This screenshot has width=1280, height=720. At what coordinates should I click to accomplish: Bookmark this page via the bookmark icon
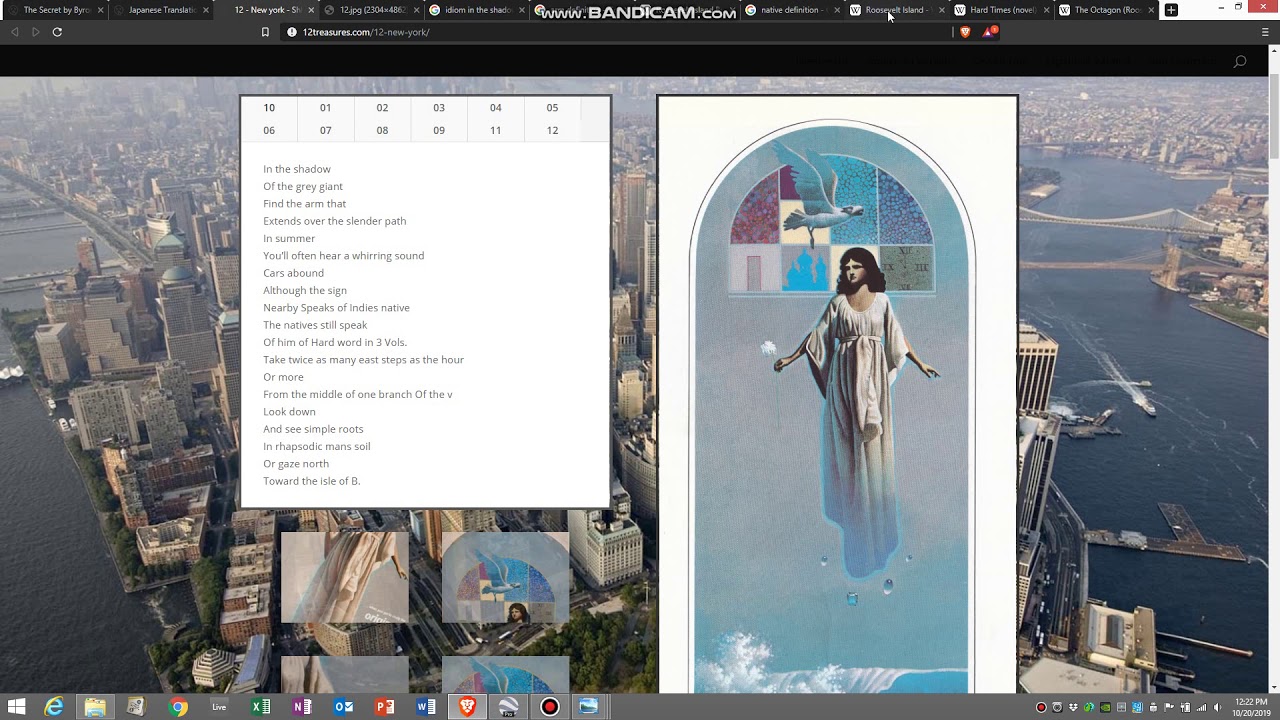pyautogui.click(x=265, y=32)
